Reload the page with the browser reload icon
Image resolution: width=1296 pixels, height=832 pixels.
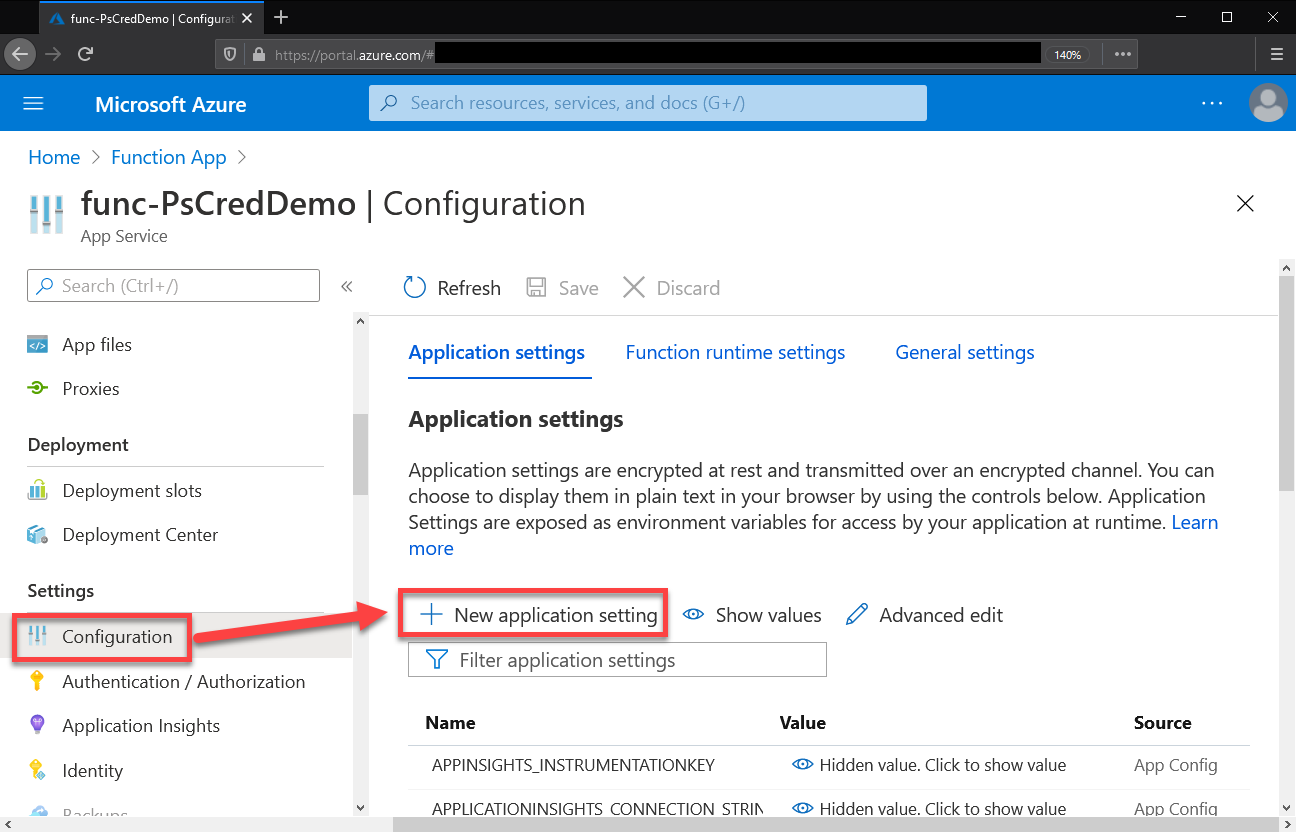(86, 54)
